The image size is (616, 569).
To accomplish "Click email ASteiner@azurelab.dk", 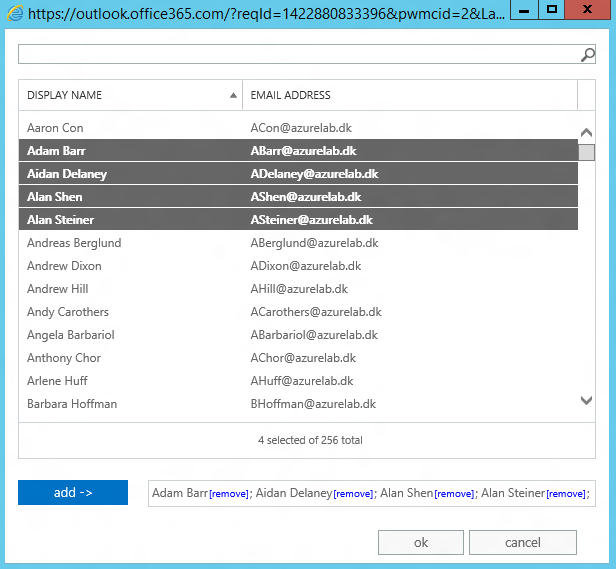I will click(312, 220).
